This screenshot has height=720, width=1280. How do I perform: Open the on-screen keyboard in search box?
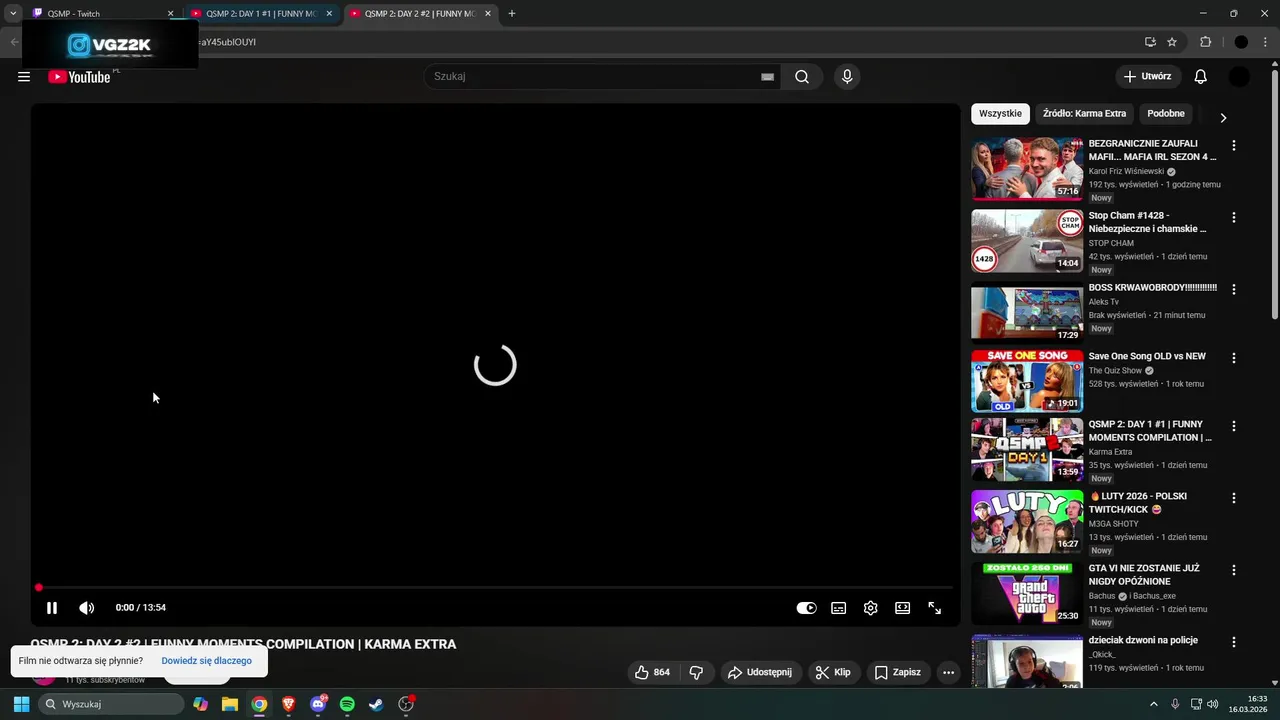click(x=767, y=77)
